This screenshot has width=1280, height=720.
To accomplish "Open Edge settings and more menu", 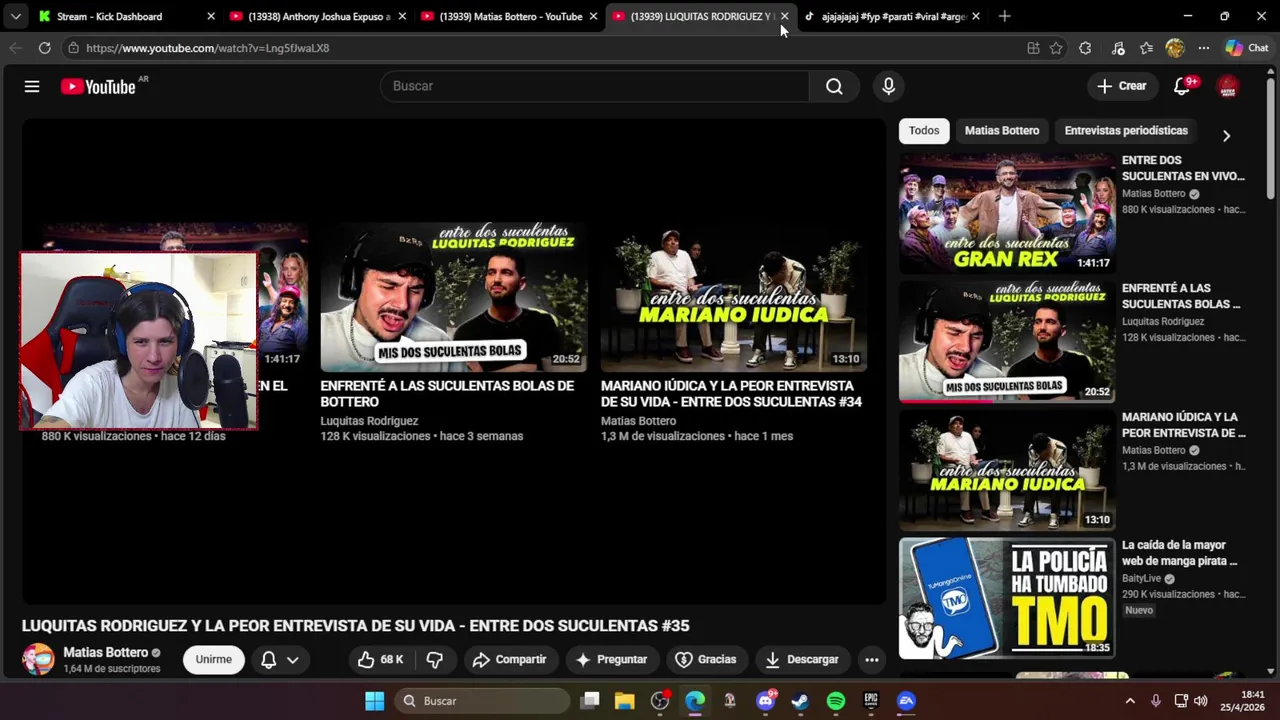I will [1204, 48].
